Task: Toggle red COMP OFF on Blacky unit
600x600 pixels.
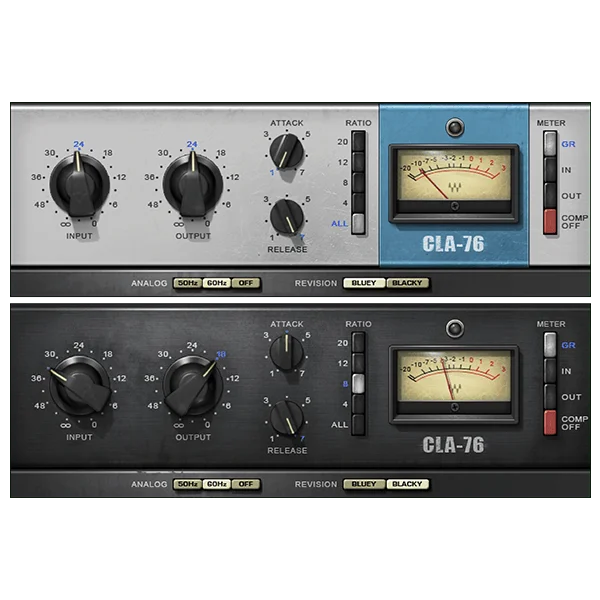Action: coord(550,423)
